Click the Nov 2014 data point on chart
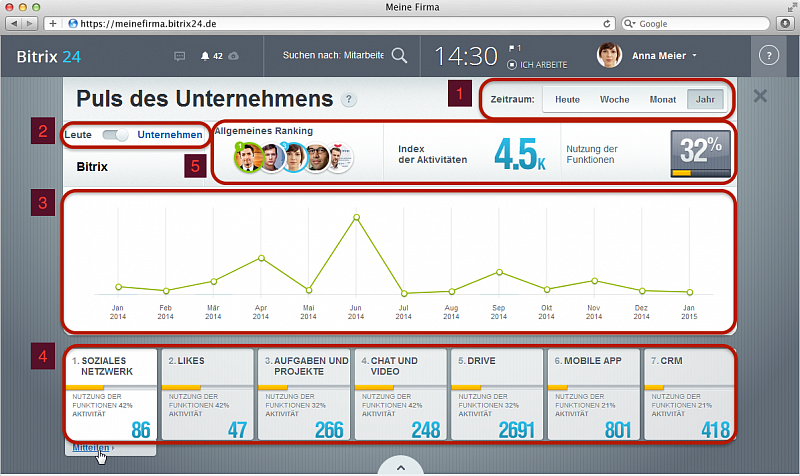800x476 pixels. tap(594, 281)
